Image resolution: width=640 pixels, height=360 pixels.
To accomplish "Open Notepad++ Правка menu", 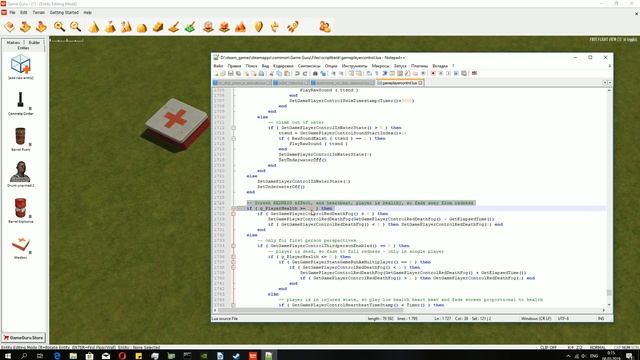I will coord(234,66).
